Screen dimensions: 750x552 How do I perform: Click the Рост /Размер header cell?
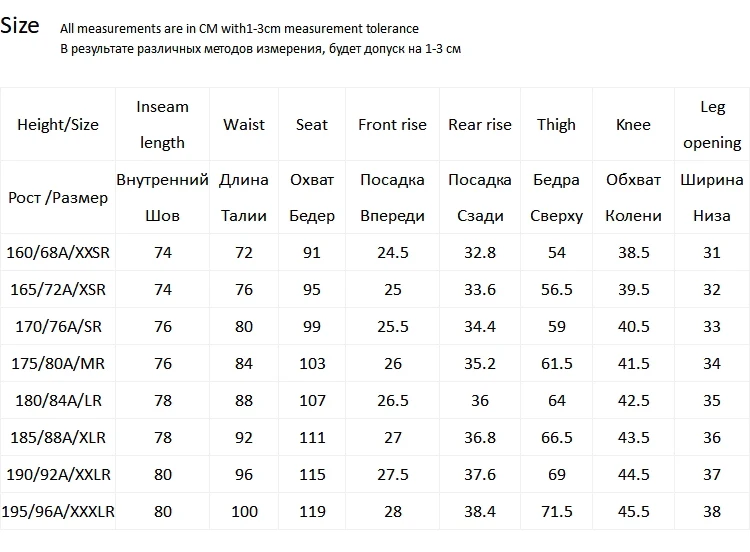click(x=58, y=198)
